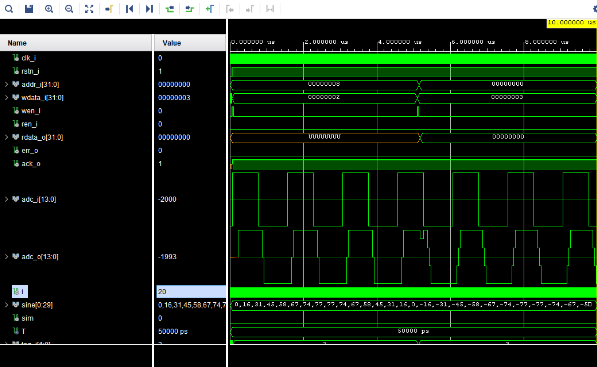
Task: Jump to the last simulation time
Action: (149, 9)
